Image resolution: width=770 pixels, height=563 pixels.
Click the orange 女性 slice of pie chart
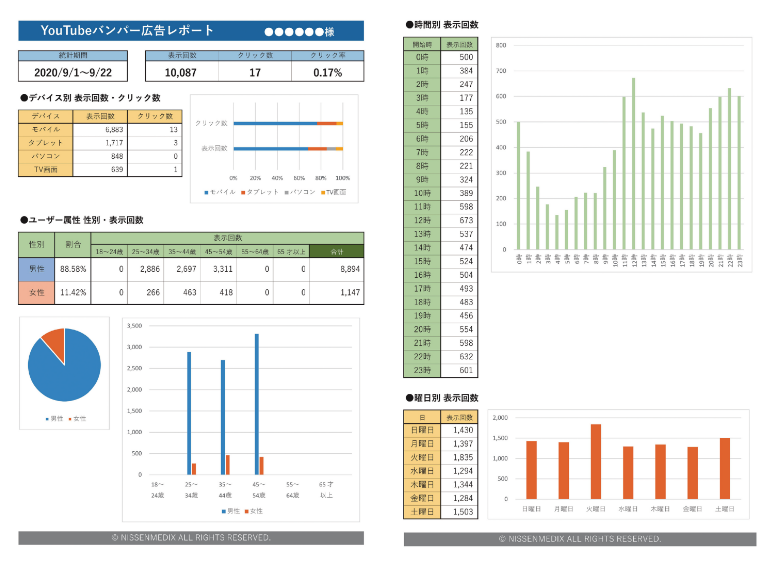(x=52, y=343)
